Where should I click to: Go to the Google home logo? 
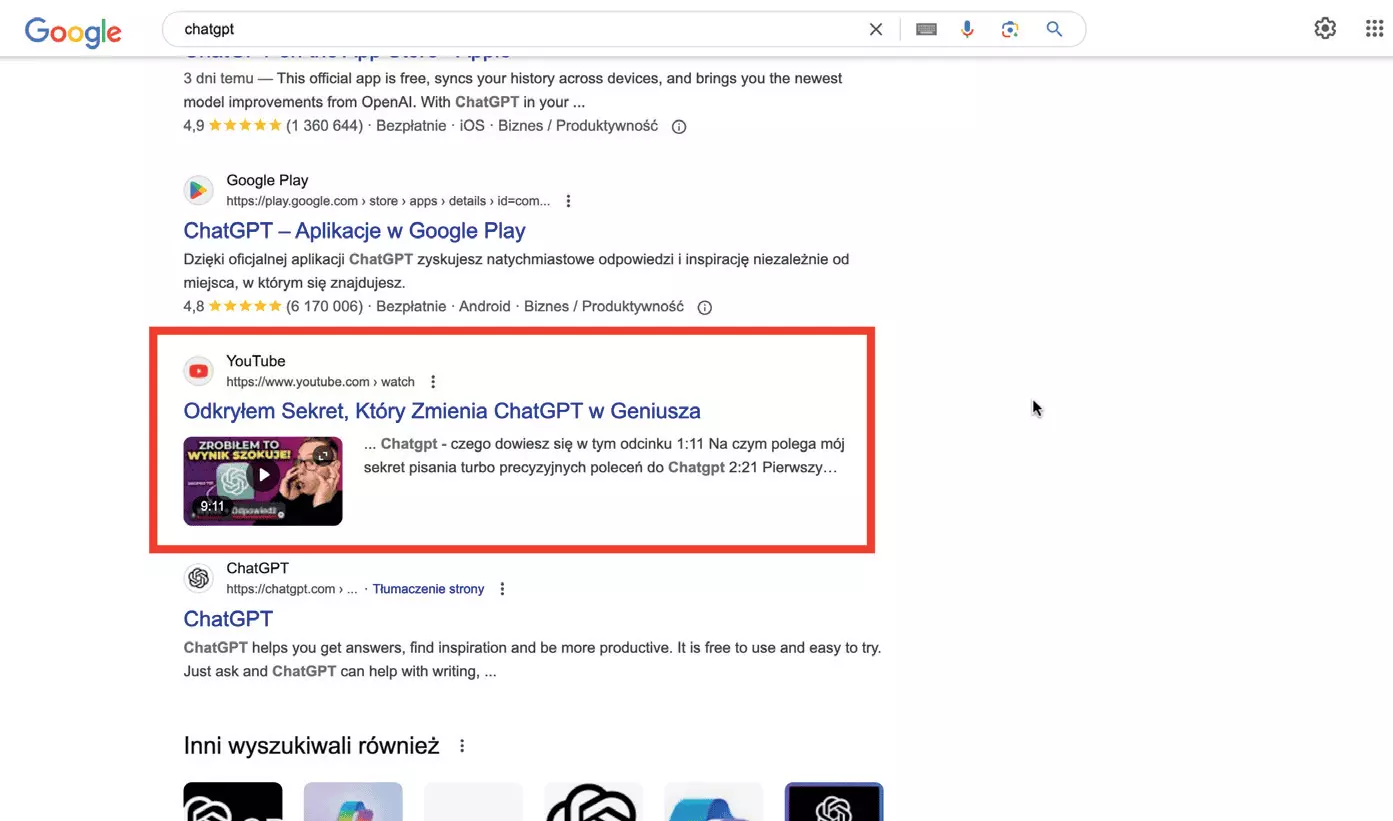[x=73, y=30]
